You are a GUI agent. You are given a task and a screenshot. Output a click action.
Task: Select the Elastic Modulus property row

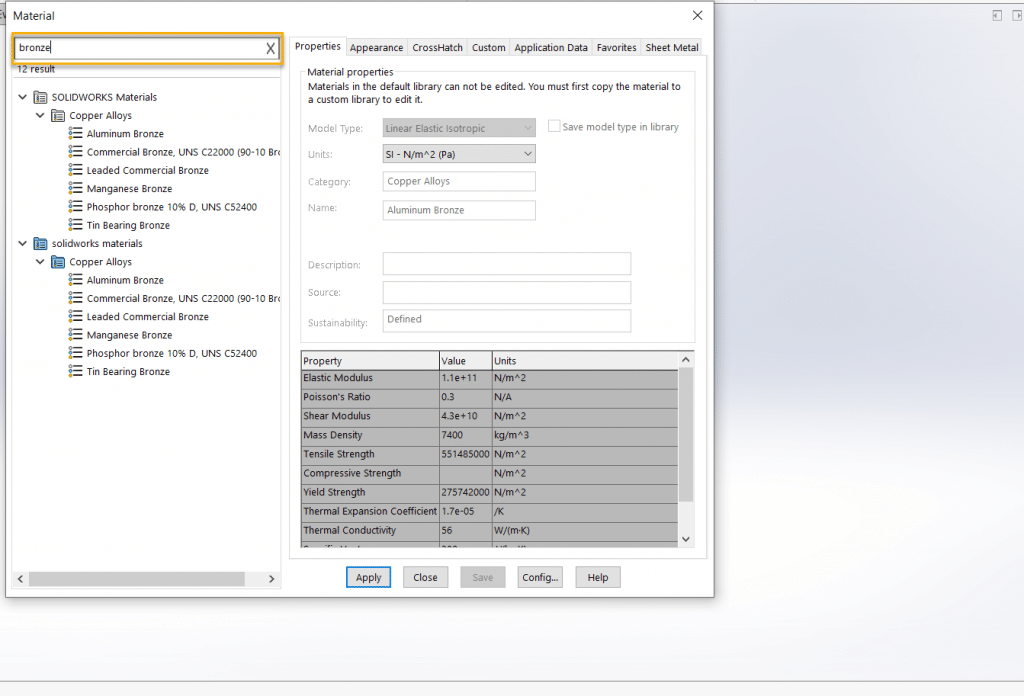pyautogui.click(x=490, y=378)
